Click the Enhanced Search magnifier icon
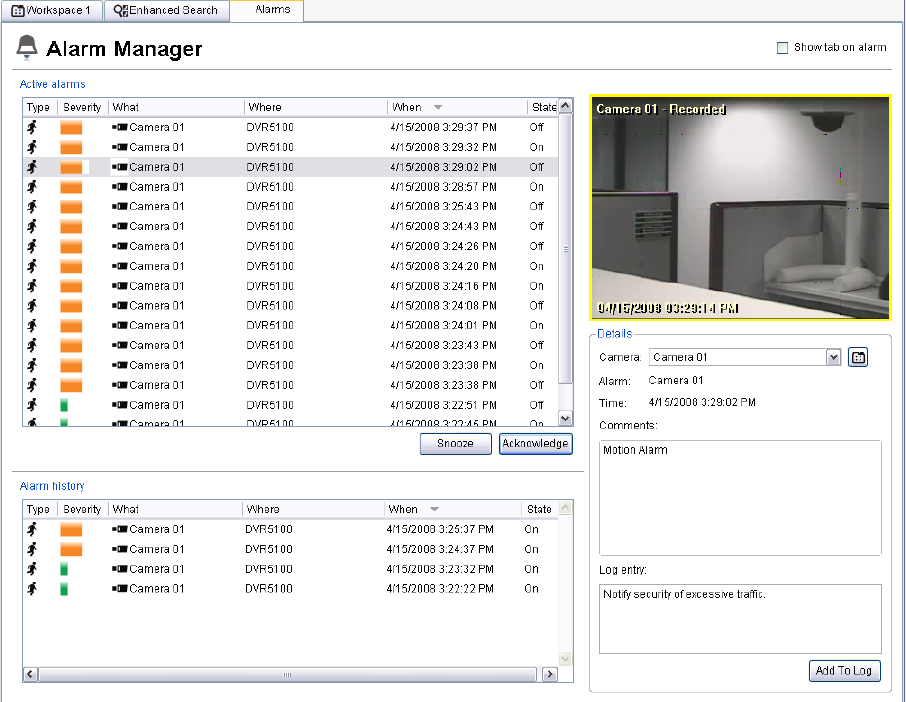Screen dimensions: 906x702 coord(120,10)
